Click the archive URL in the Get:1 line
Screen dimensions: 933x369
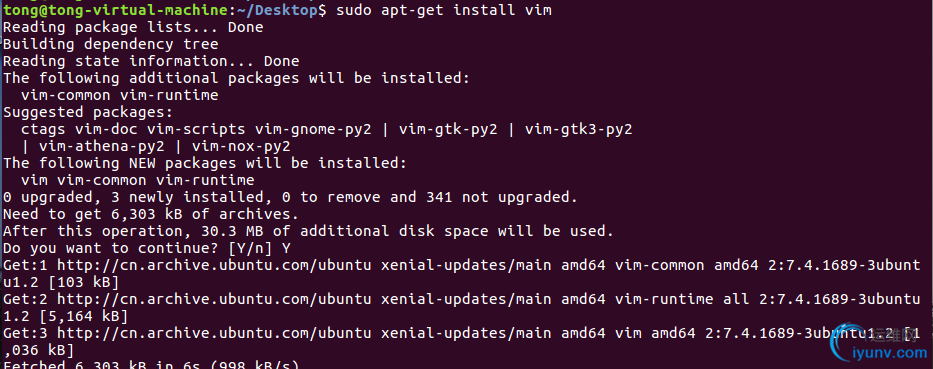pos(213,265)
